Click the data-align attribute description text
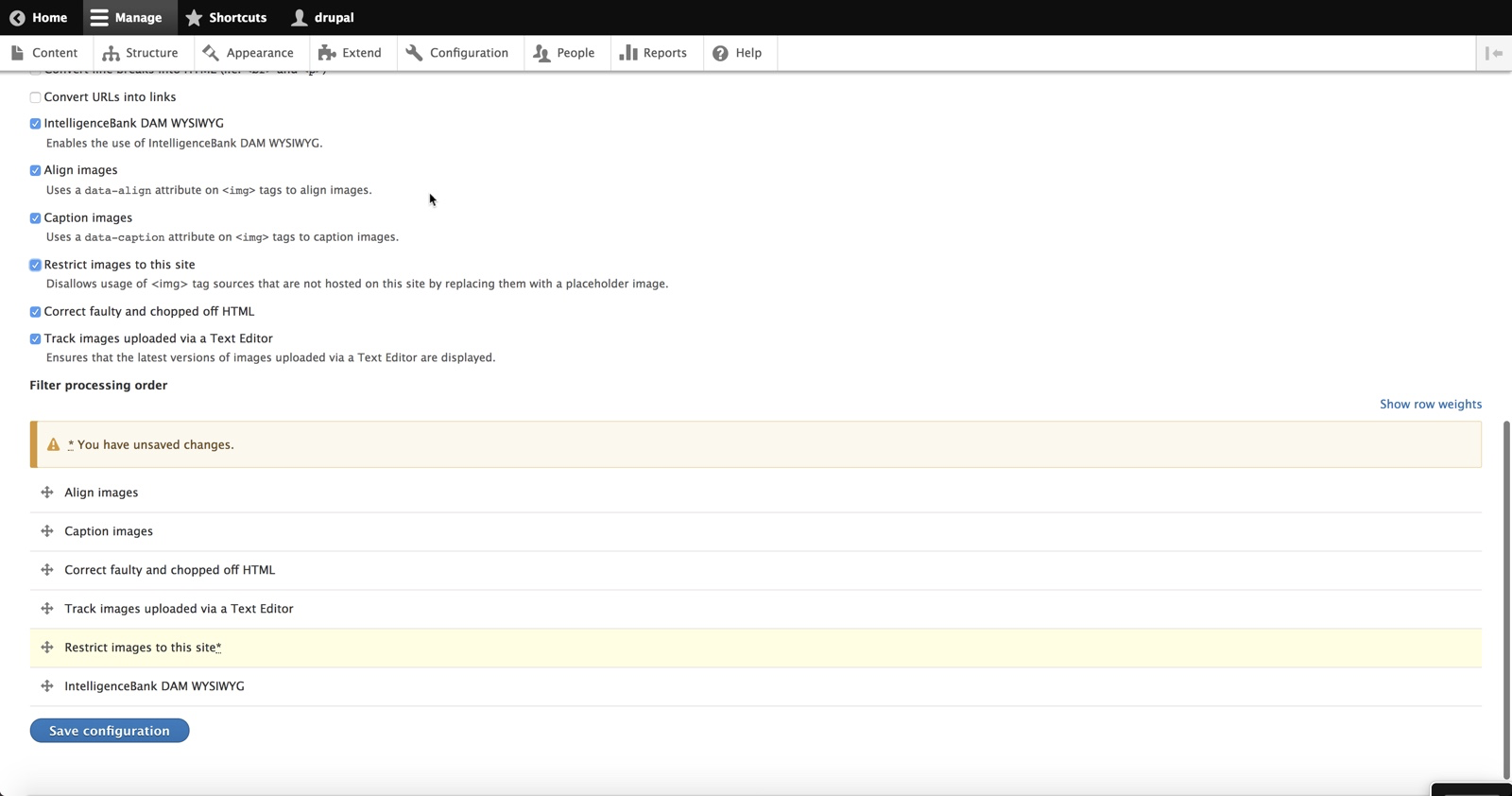 [x=209, y=190]
